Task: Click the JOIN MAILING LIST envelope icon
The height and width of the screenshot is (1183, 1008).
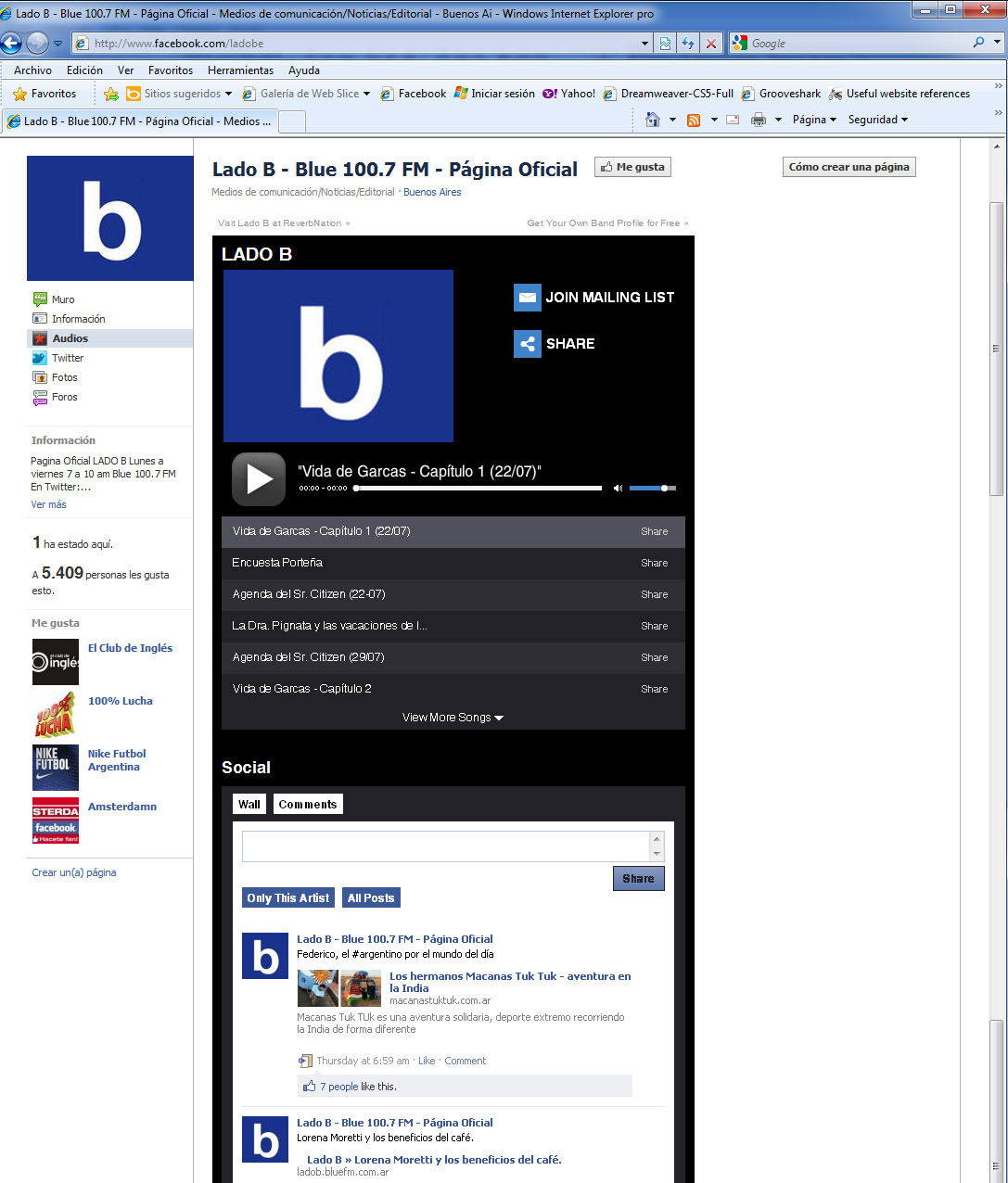Action: [528, 298]
